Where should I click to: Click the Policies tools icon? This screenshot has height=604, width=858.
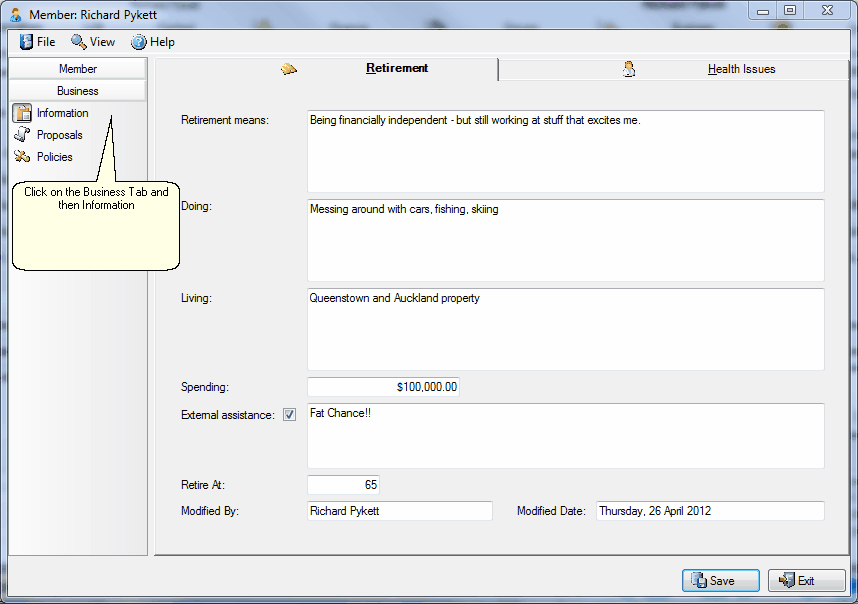point(22,157)
